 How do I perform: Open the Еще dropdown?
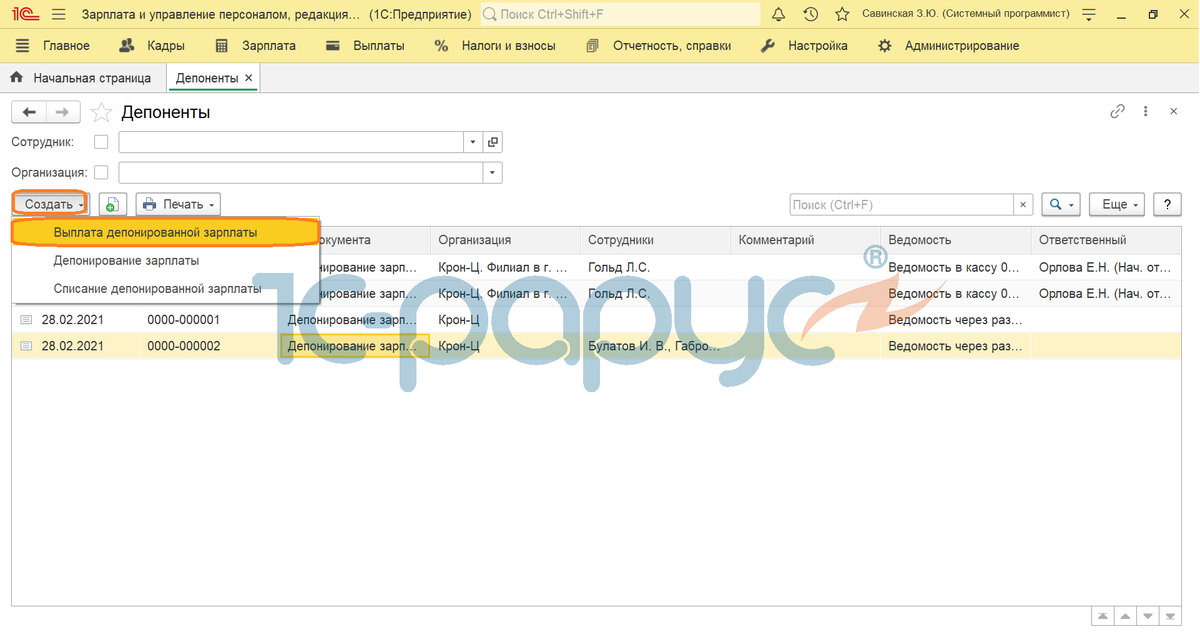tap(1119, 204)
